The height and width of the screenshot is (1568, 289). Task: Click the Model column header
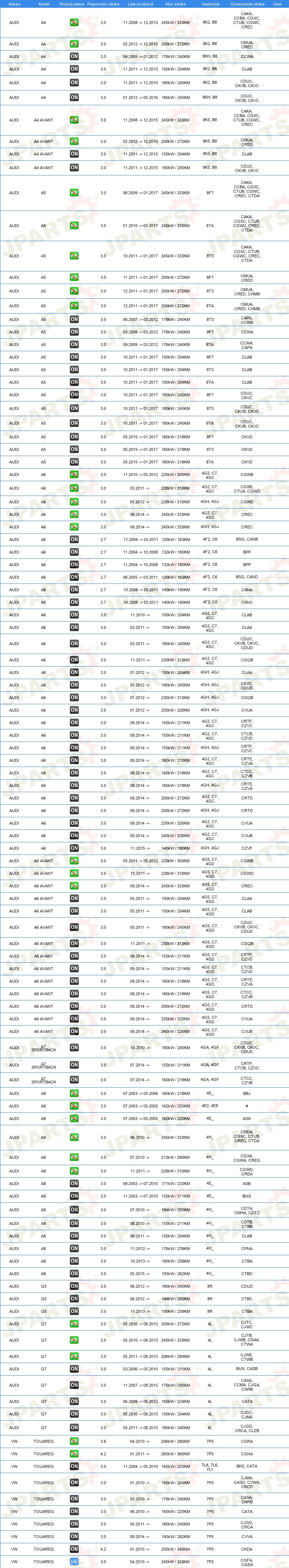pyautogui.click(x=44, y=4)
